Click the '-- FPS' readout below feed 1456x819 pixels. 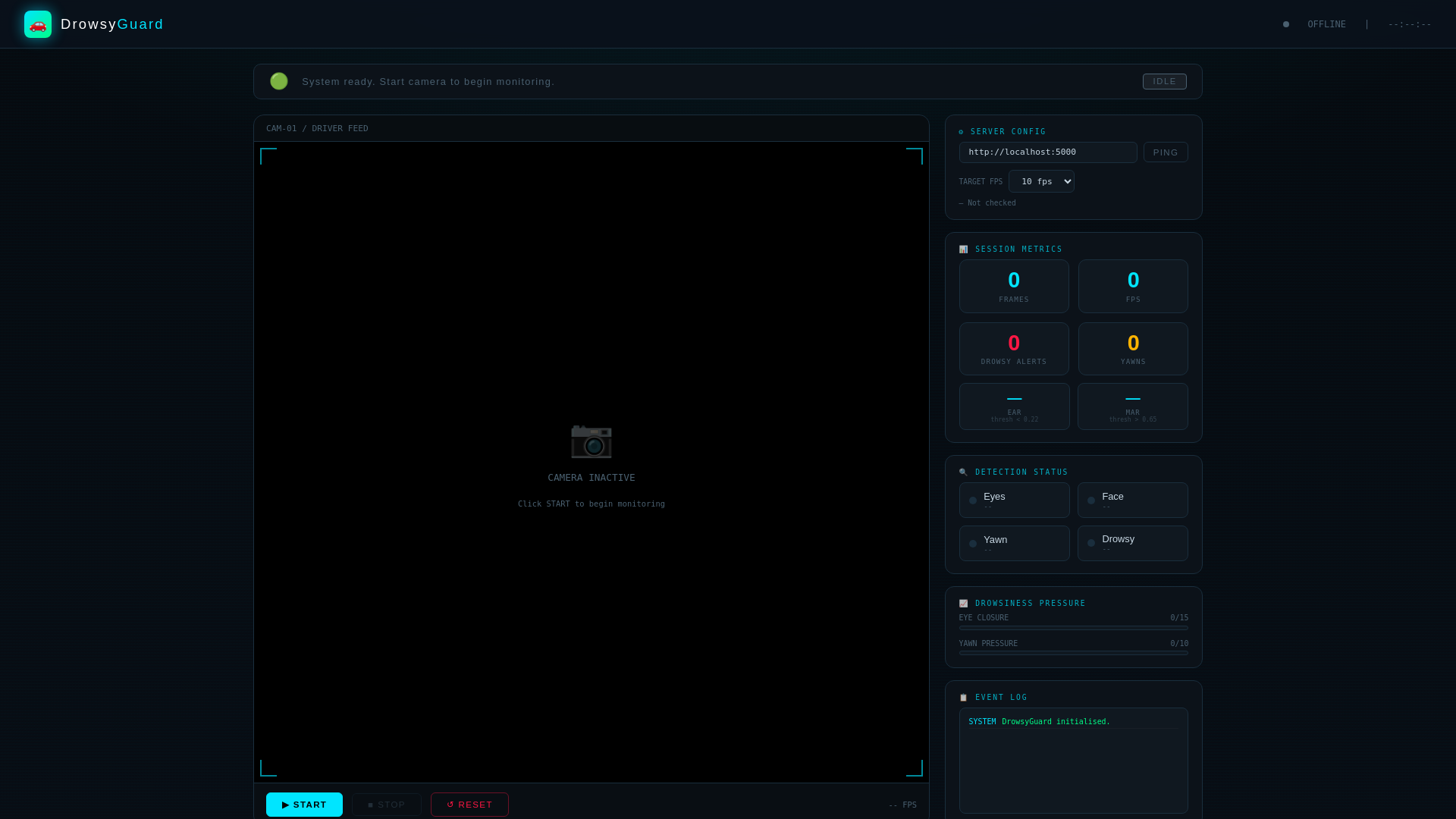902,805
